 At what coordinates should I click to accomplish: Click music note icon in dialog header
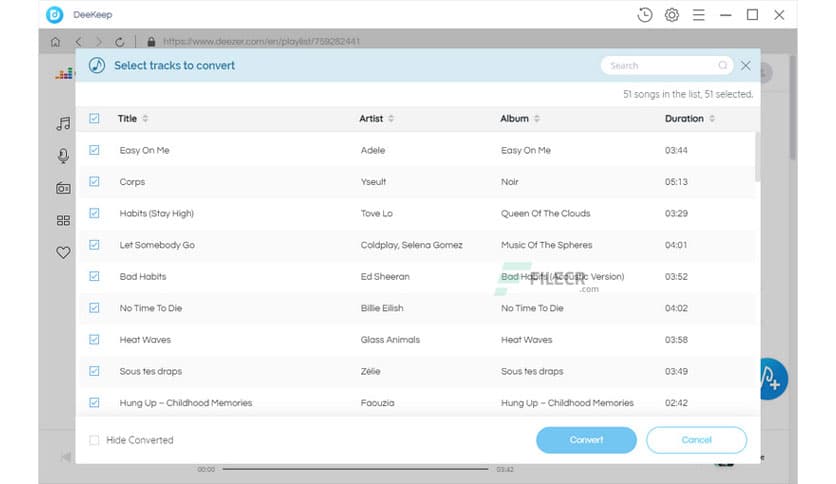(x=97, y=66)
